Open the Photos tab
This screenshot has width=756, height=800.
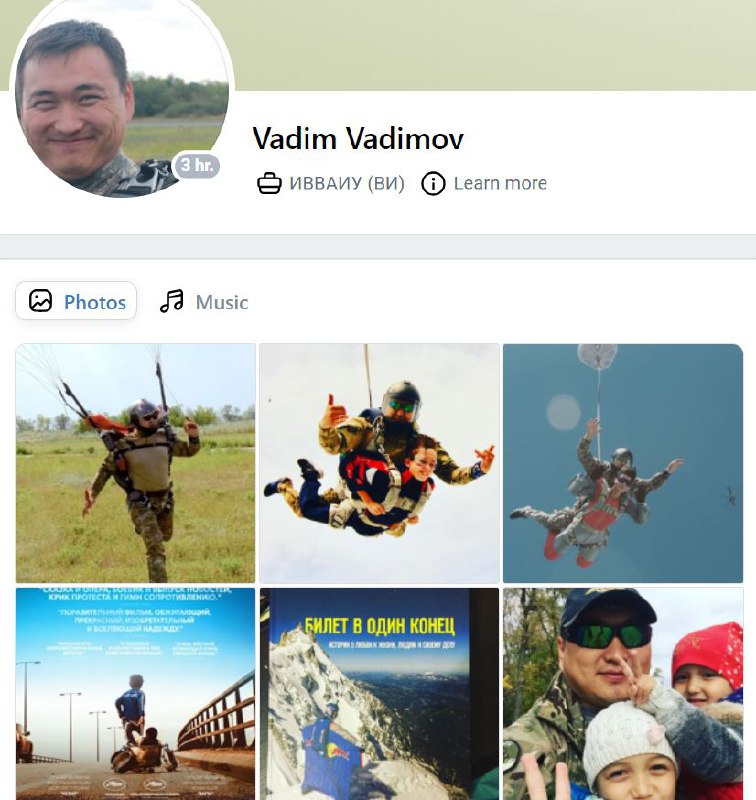(x=76, y=301)
